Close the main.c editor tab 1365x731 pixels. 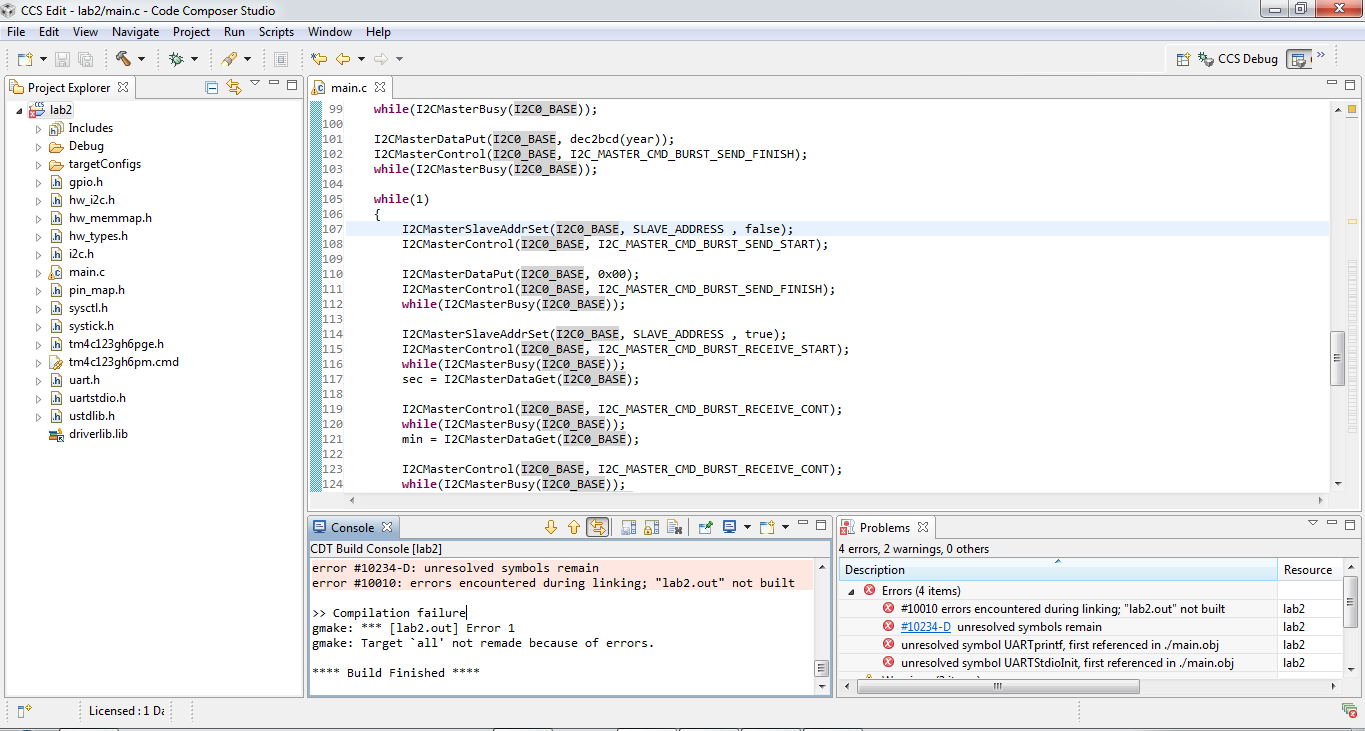(x=381, y=87)
